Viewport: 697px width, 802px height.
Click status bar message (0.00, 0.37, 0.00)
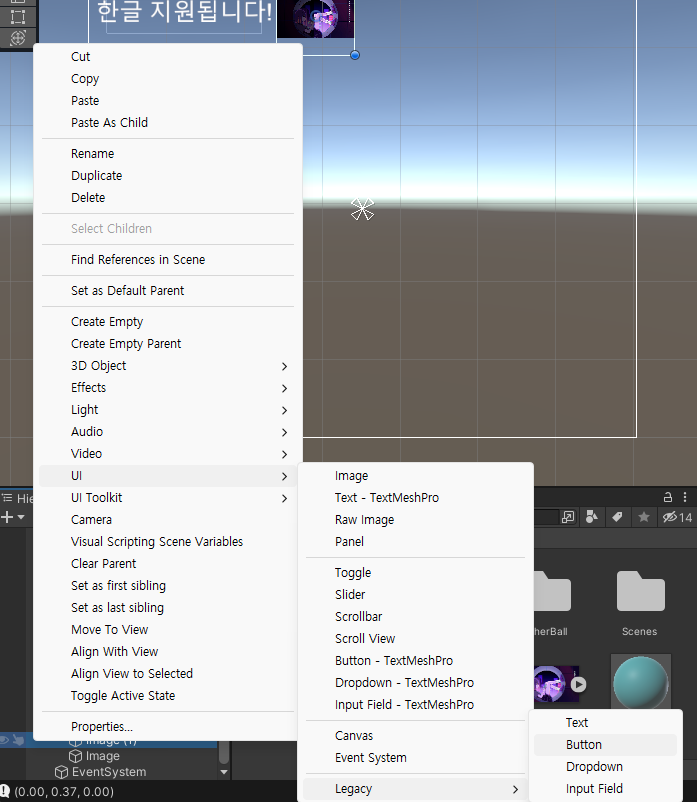click(x=64, y=792)
